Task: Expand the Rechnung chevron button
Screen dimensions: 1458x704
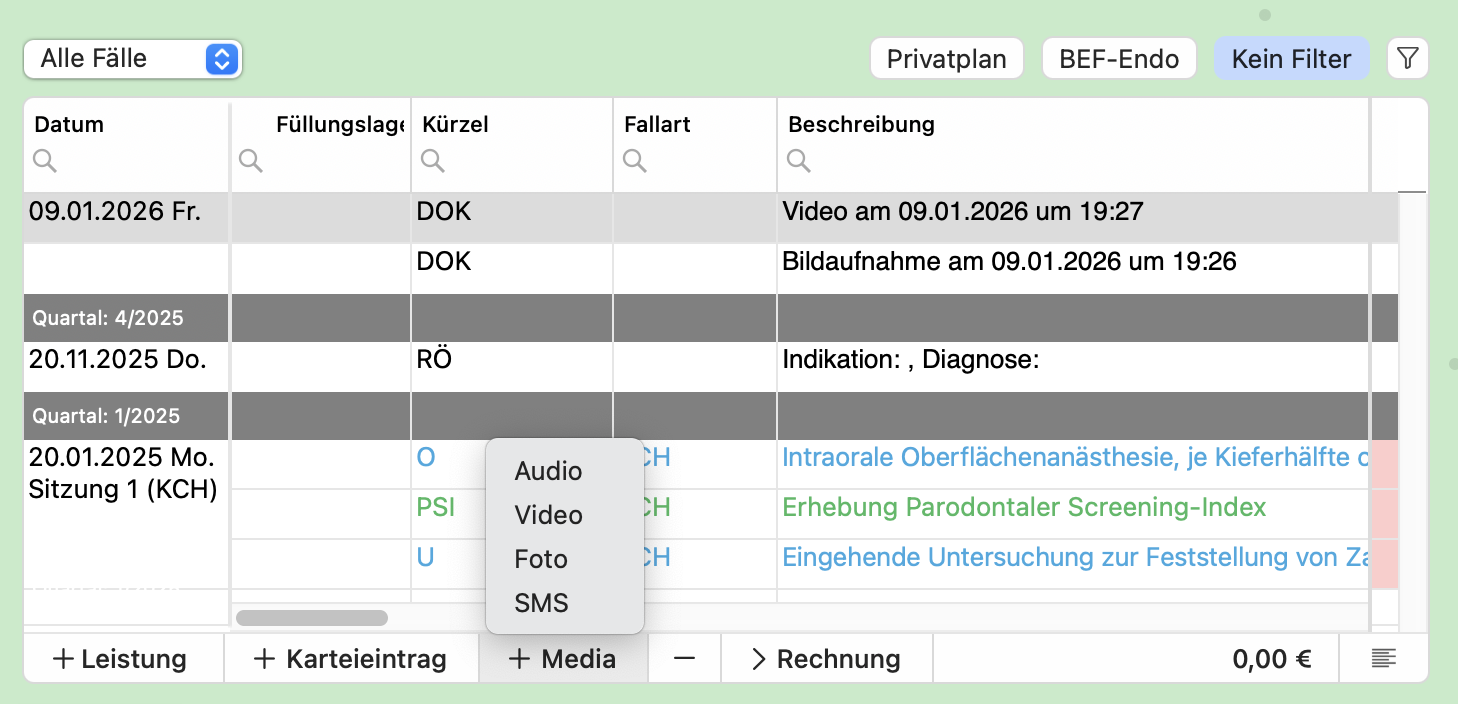Action: pyautogui.click(x=826, y=659)
